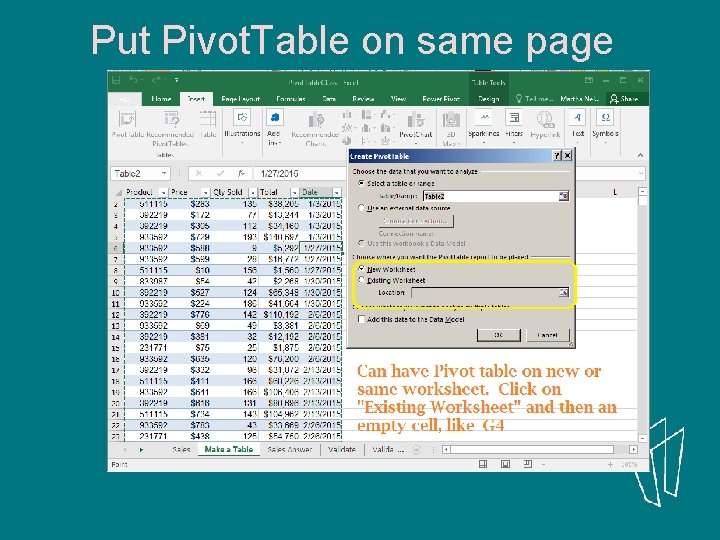Expand the Name Box dropdown showing Table2

164,173
